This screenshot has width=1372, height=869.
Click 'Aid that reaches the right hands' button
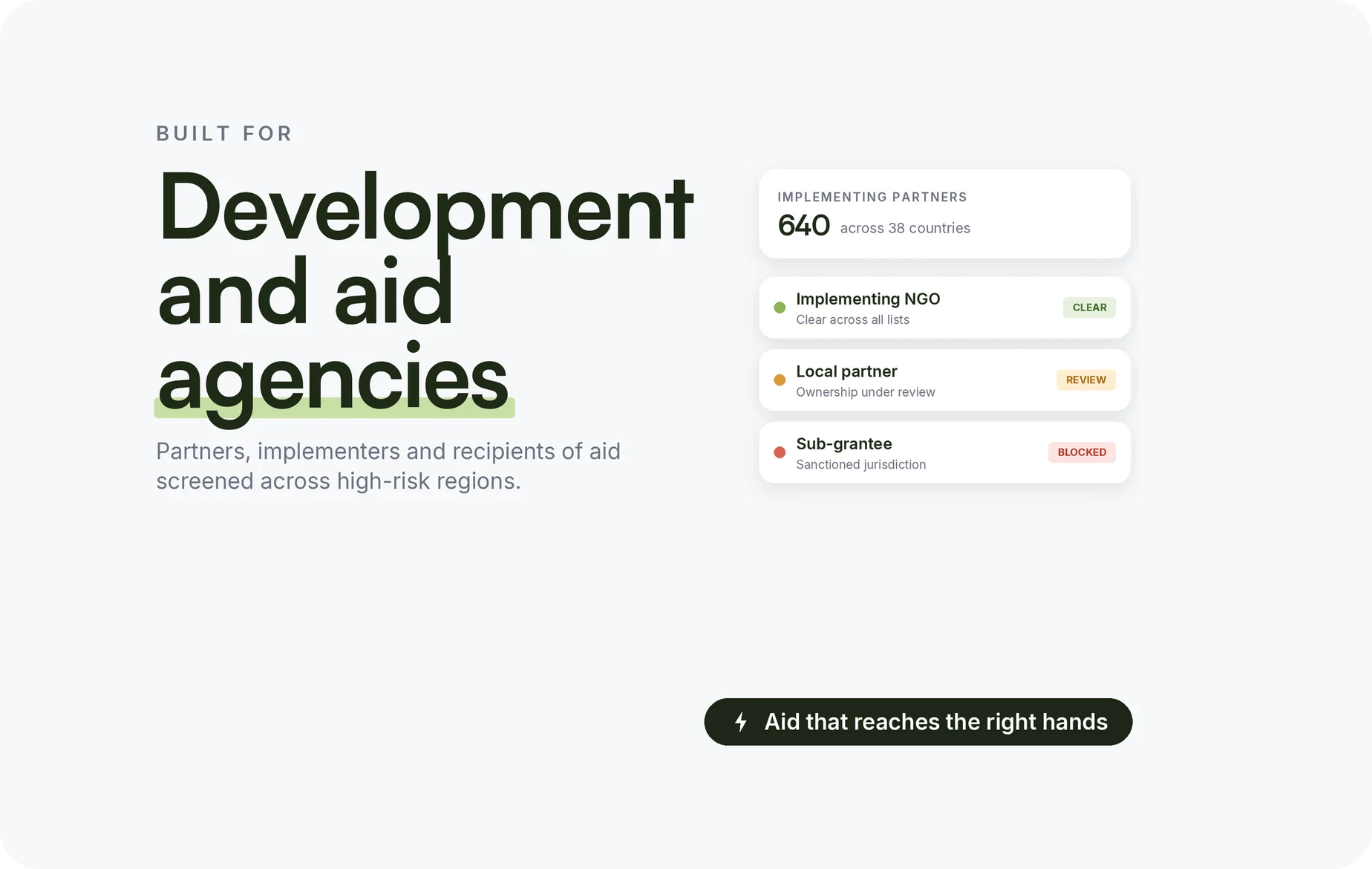918,722
